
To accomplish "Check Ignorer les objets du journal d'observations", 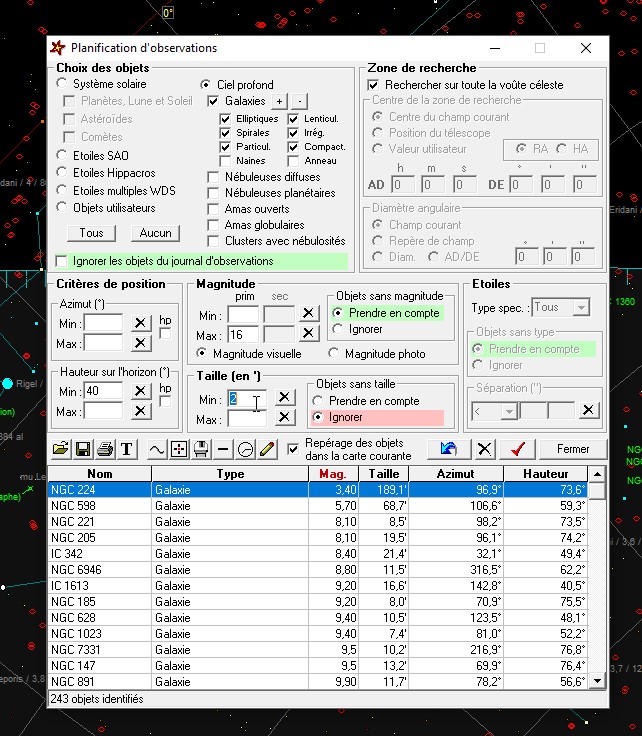I will click(61, 261).
